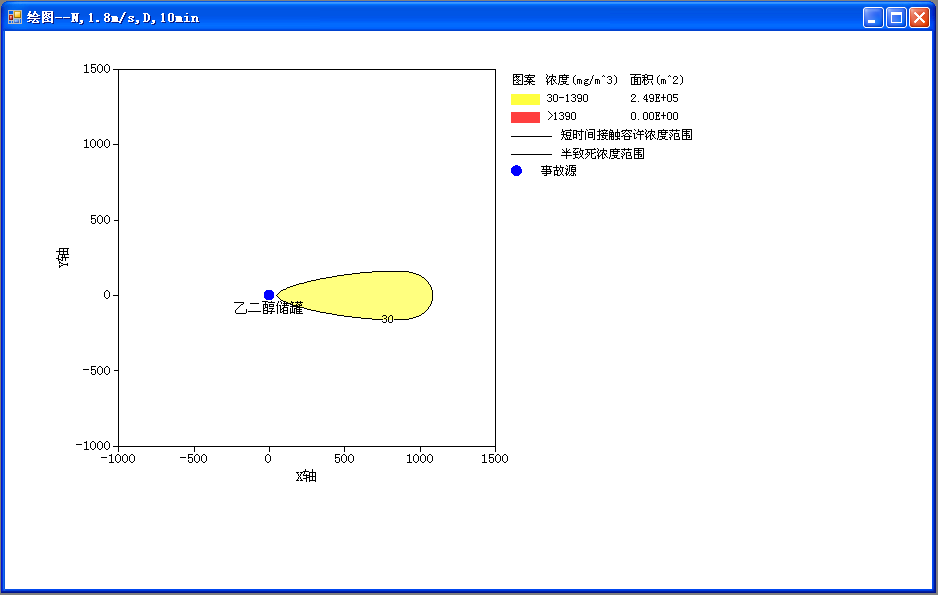Click the 事故源 legend label

[559, 171]
